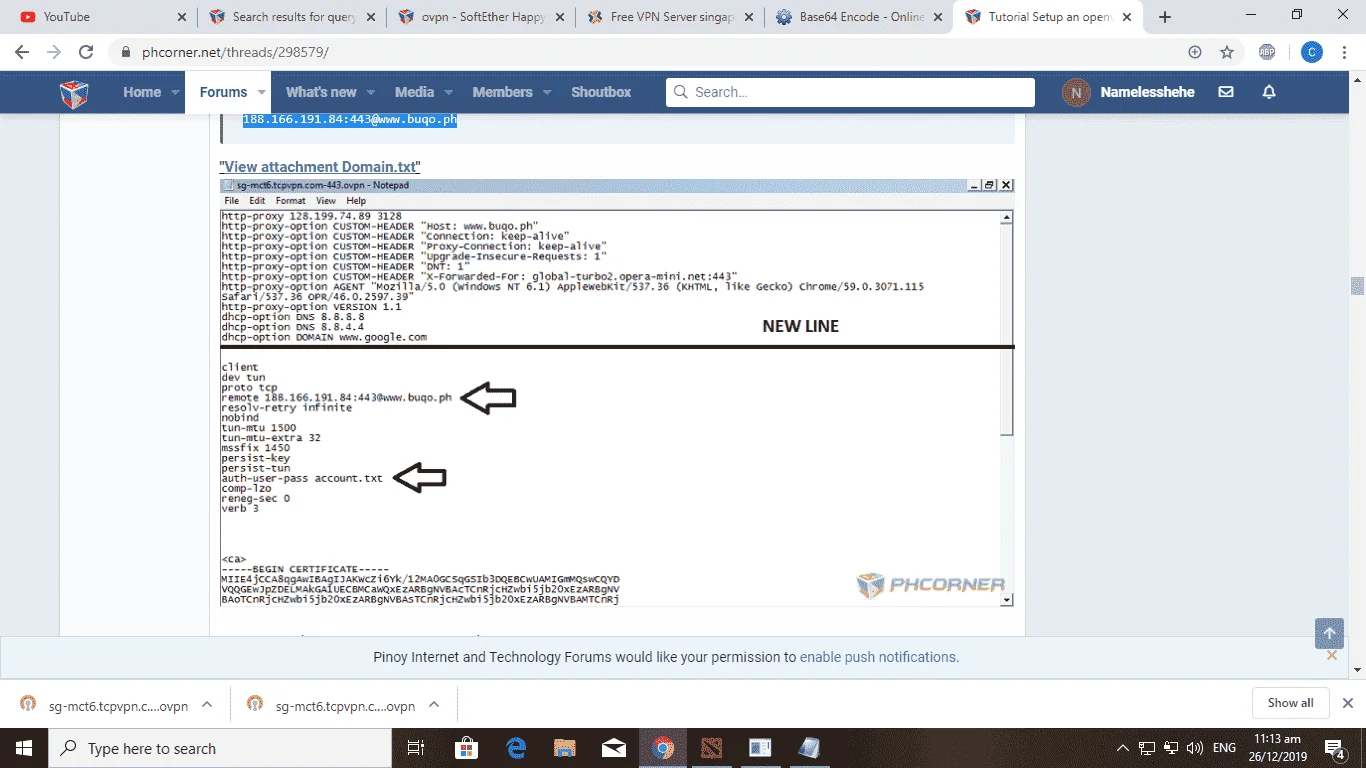Open the Windows Start menu
The height and width of the screenshot is (768, 1366).
click(x=24, y=748)
